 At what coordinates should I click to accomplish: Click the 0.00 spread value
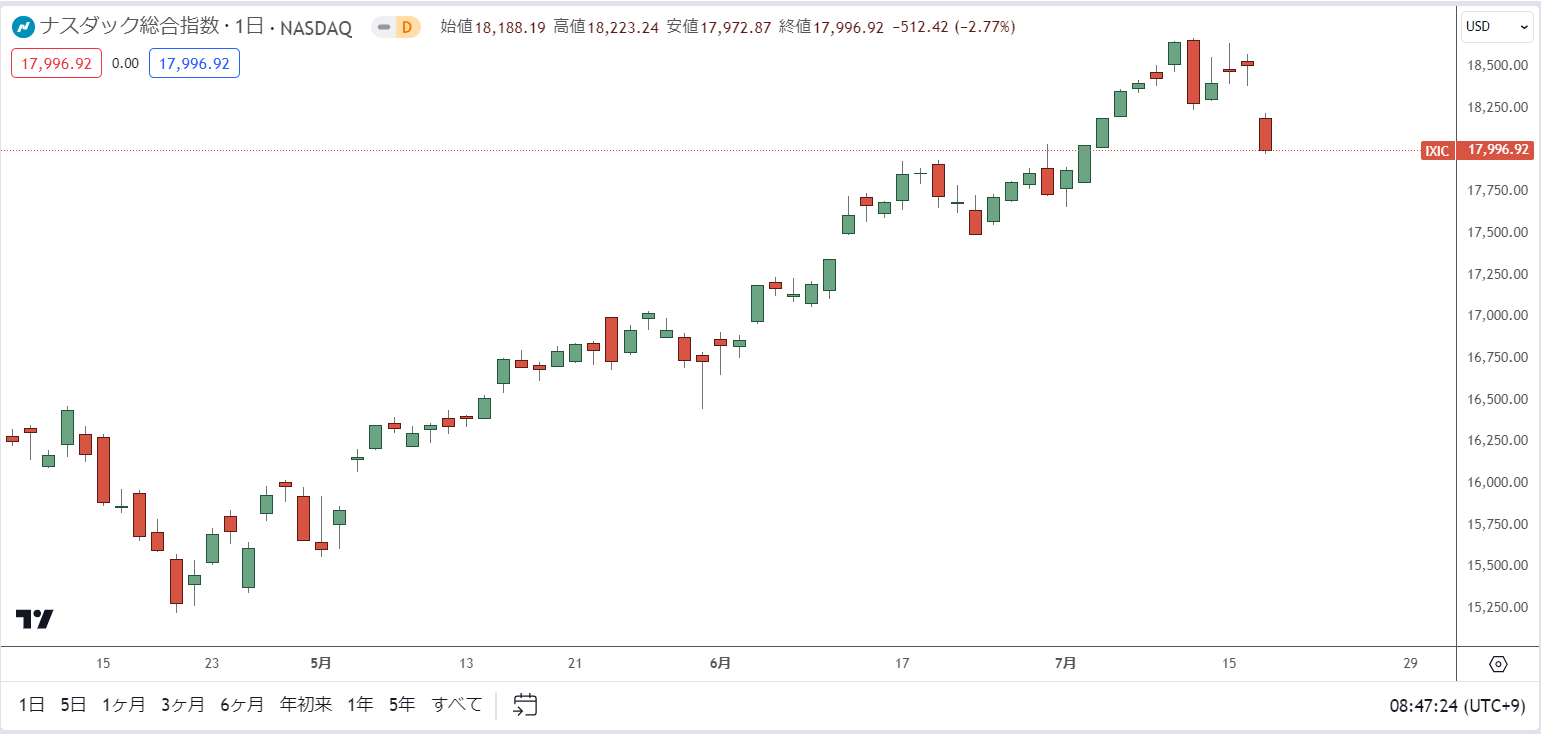(x=125, y=63)
